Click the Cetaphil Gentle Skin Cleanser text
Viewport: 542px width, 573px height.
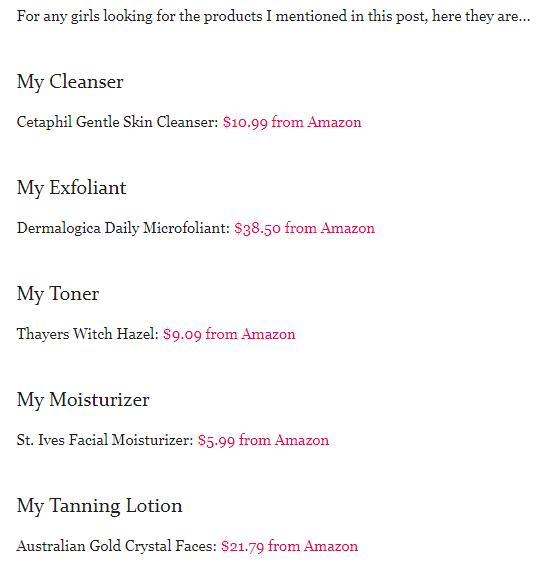click(x=117, y=122)
